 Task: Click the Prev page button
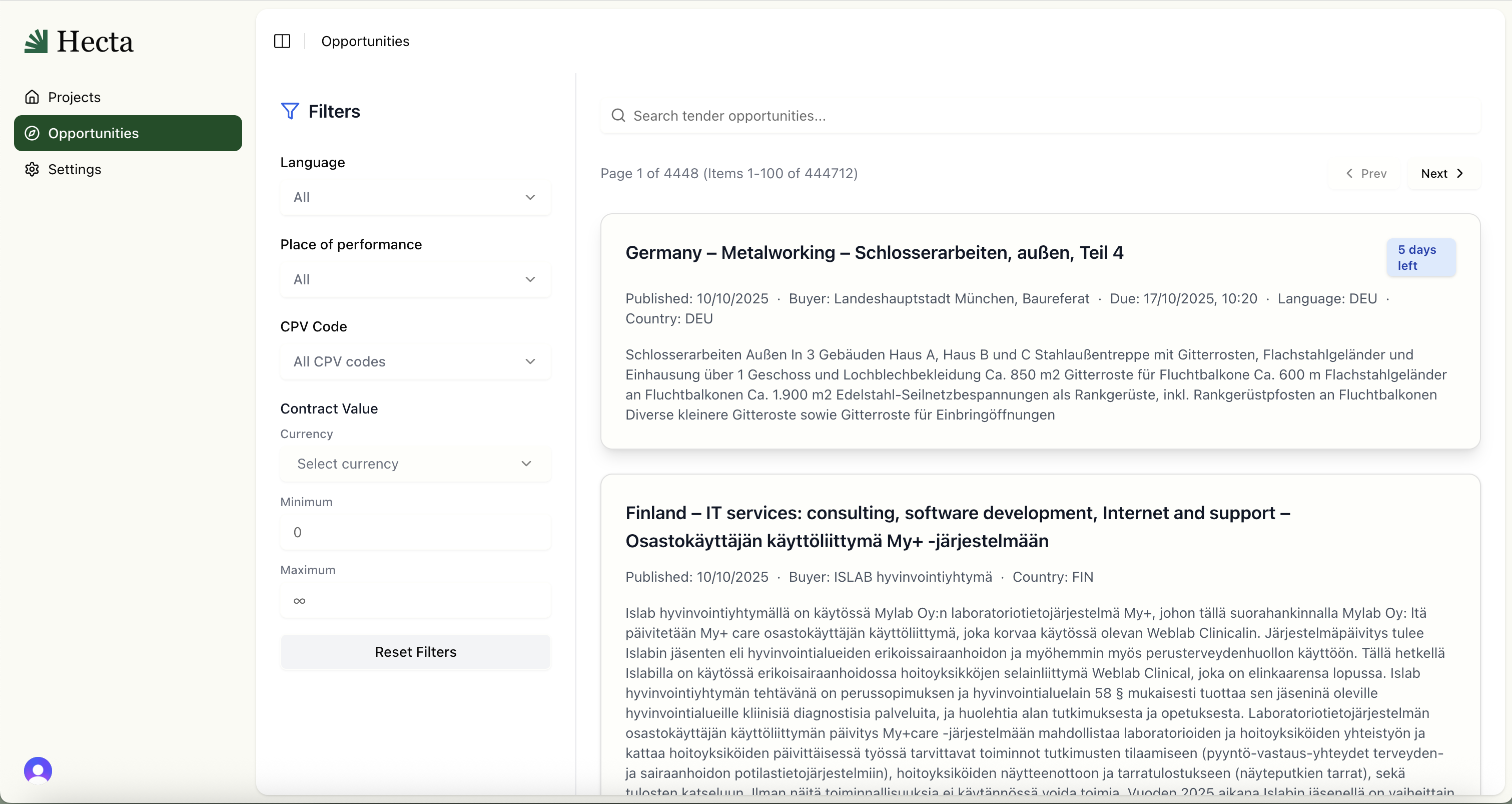(1366, 173)
